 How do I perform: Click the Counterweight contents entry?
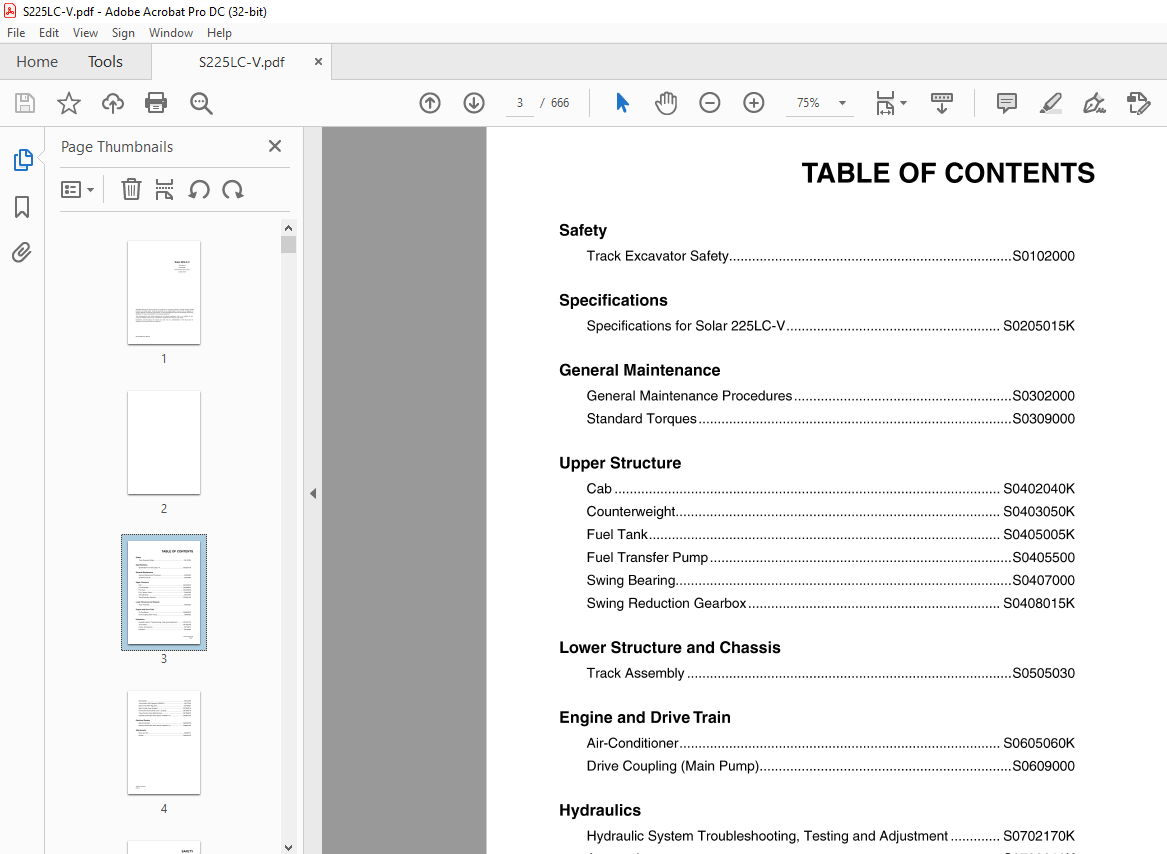coord(830,512)
